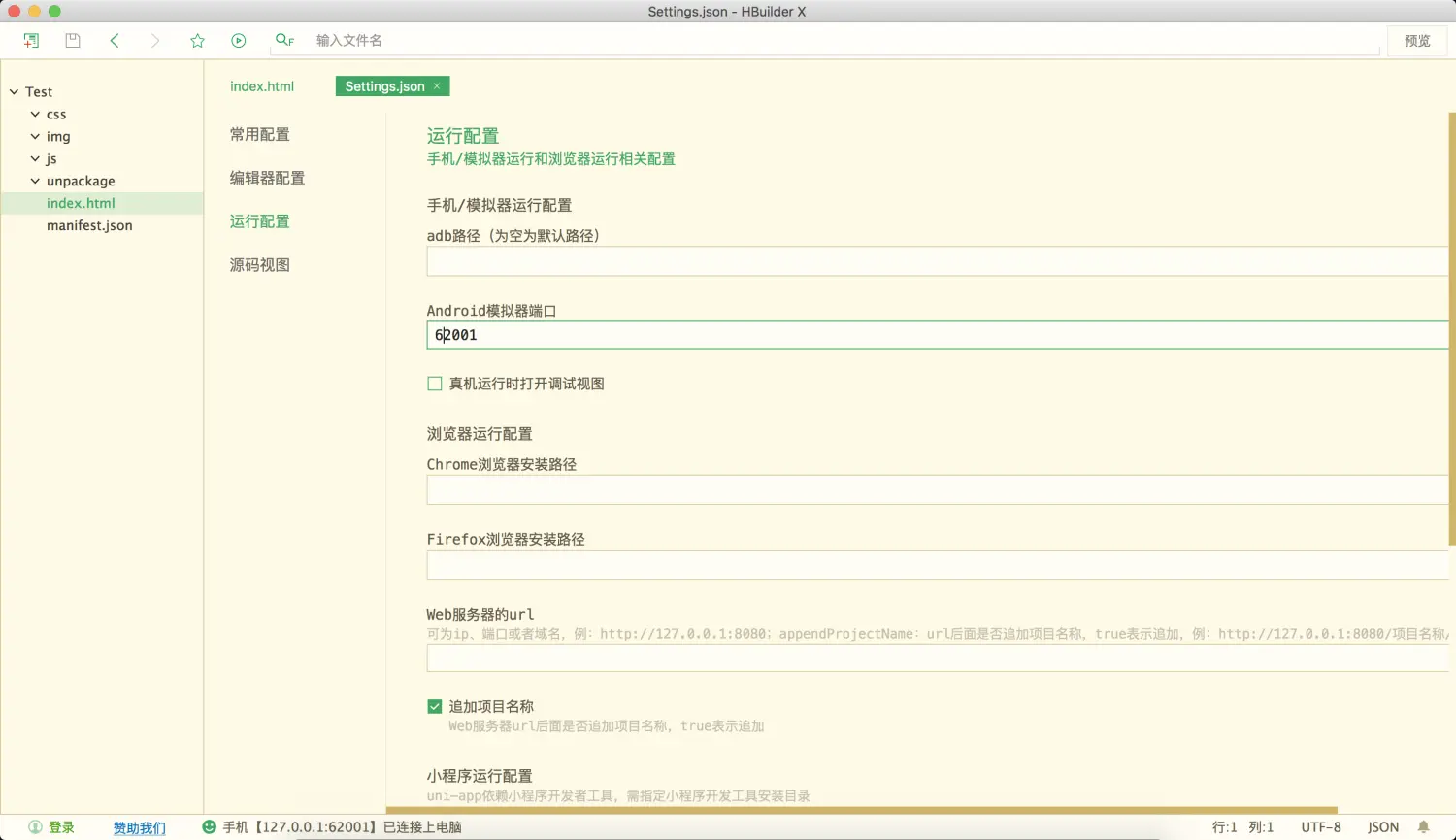1456x840 pixels.
Task: Click the 登录 login link
Action: point(61,827)
